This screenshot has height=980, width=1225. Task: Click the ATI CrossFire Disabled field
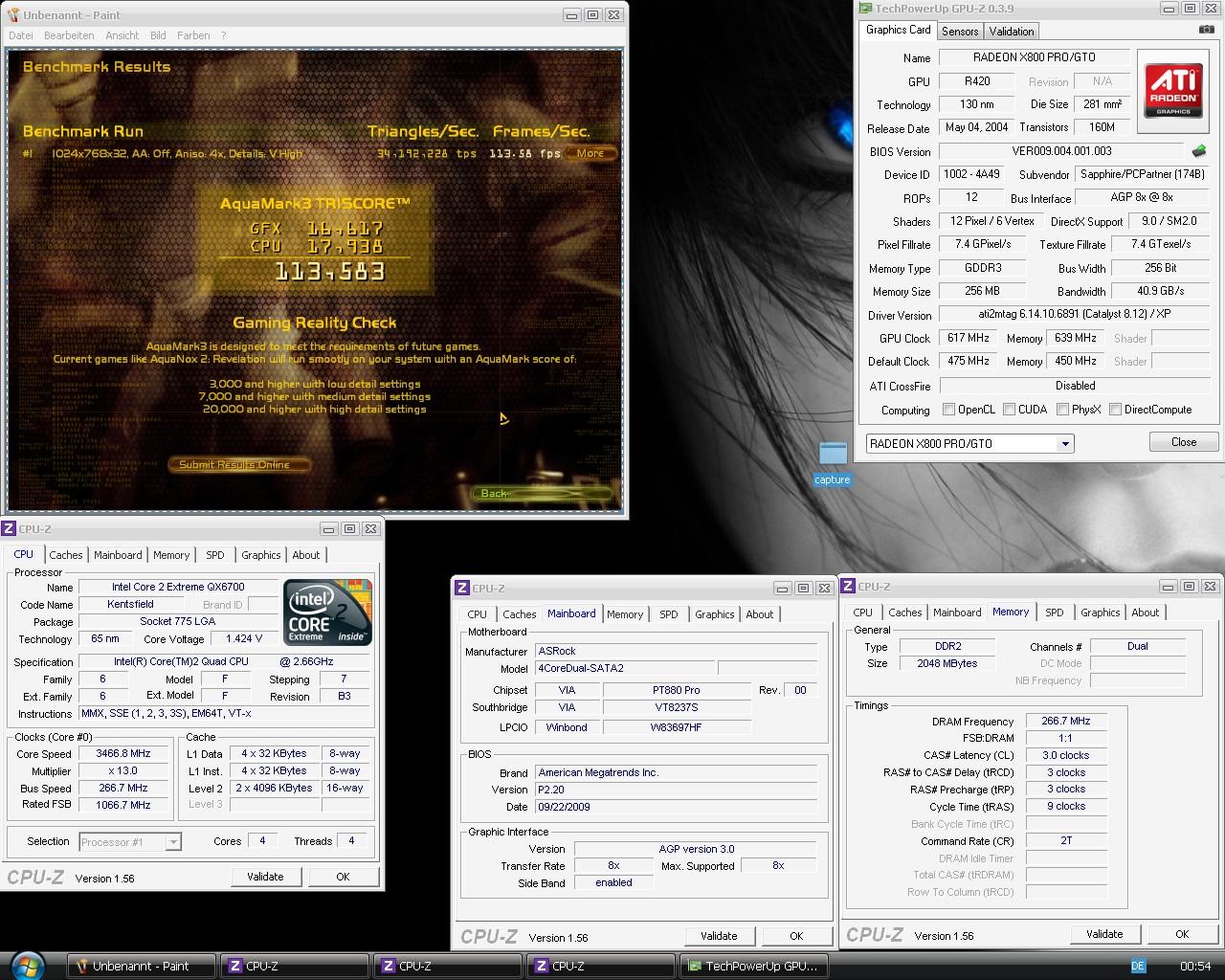(x=1075, y=386)
